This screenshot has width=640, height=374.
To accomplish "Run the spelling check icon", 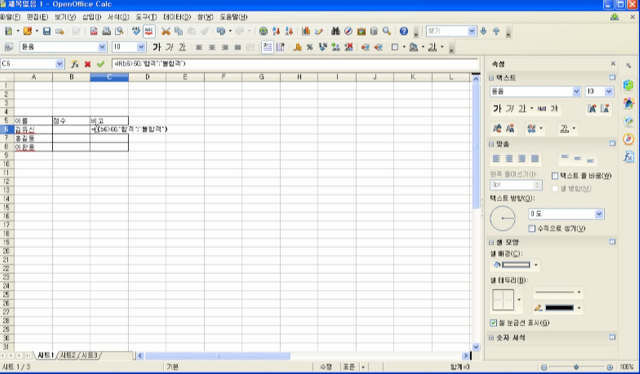I will 136,31.
